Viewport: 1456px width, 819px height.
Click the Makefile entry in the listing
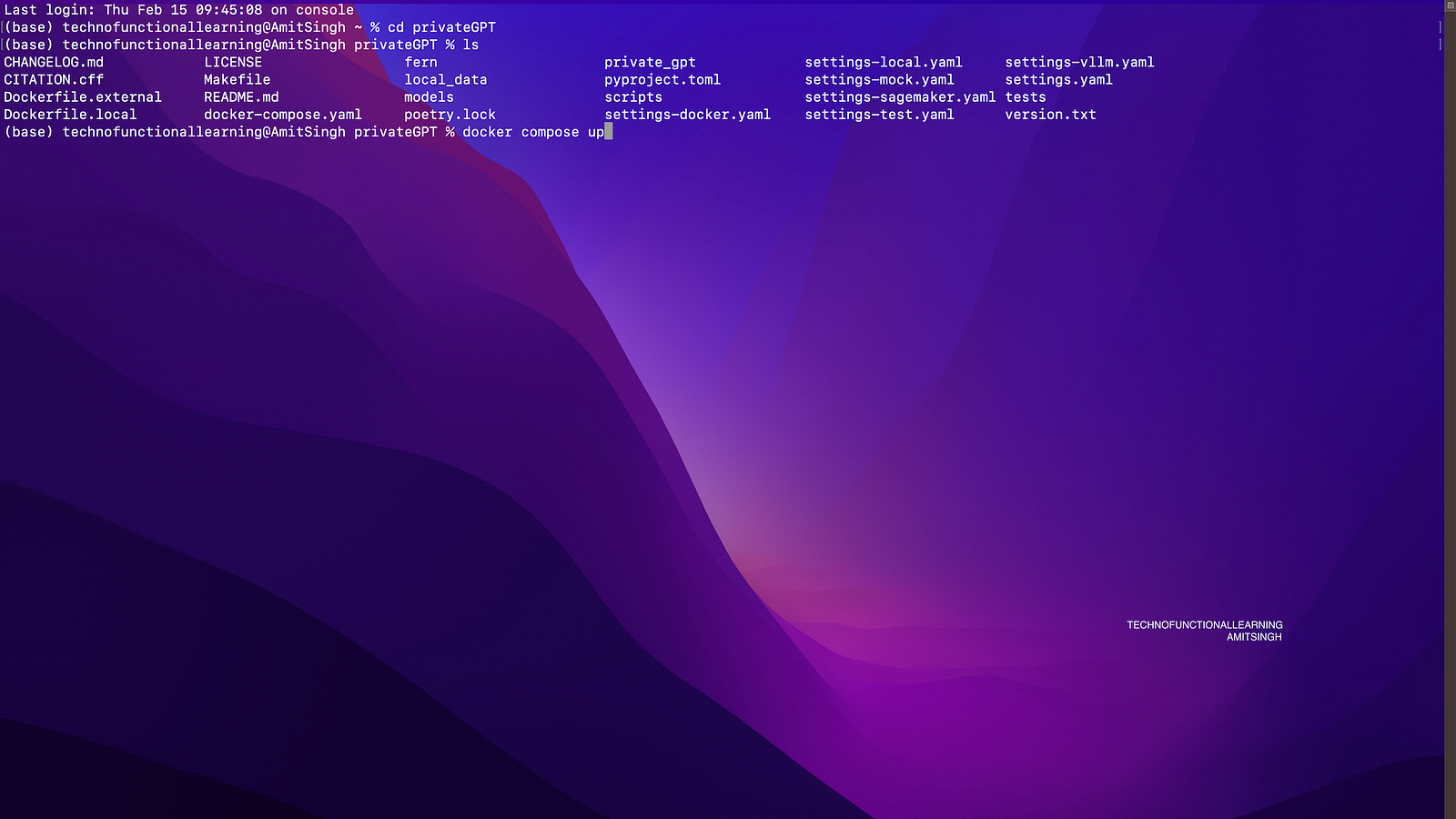click(237, 80)
